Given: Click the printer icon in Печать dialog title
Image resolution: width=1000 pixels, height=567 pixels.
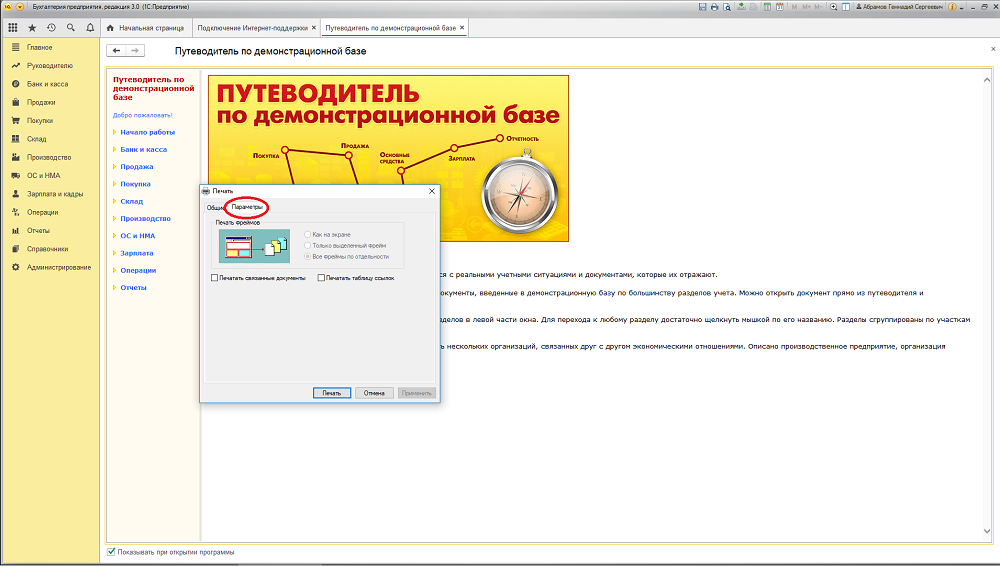Looking at the screenshot, I should pyautogui.click(x=205, y=191).
